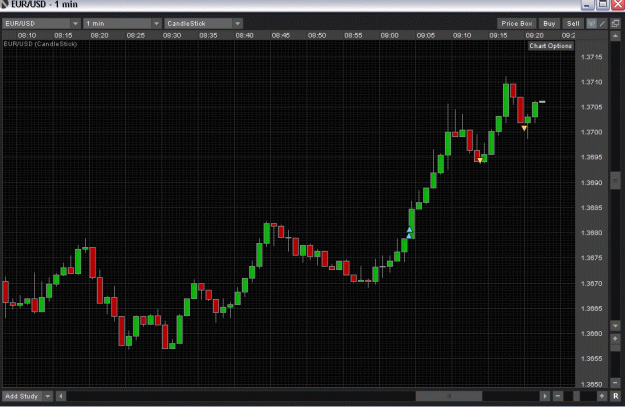Click the vertical zoom in plus icon
Image resolution: width=625 pixels, height=407 pixels.
click(x=615, y=339)
